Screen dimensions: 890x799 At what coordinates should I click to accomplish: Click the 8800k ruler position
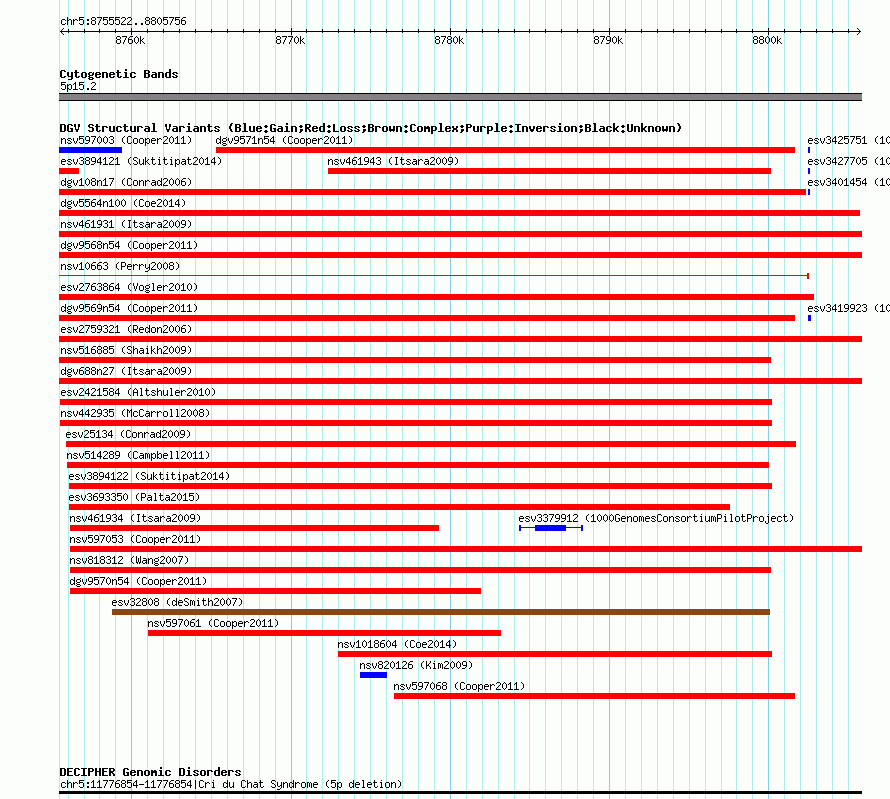pyautogui.click(x=767, y=40)
